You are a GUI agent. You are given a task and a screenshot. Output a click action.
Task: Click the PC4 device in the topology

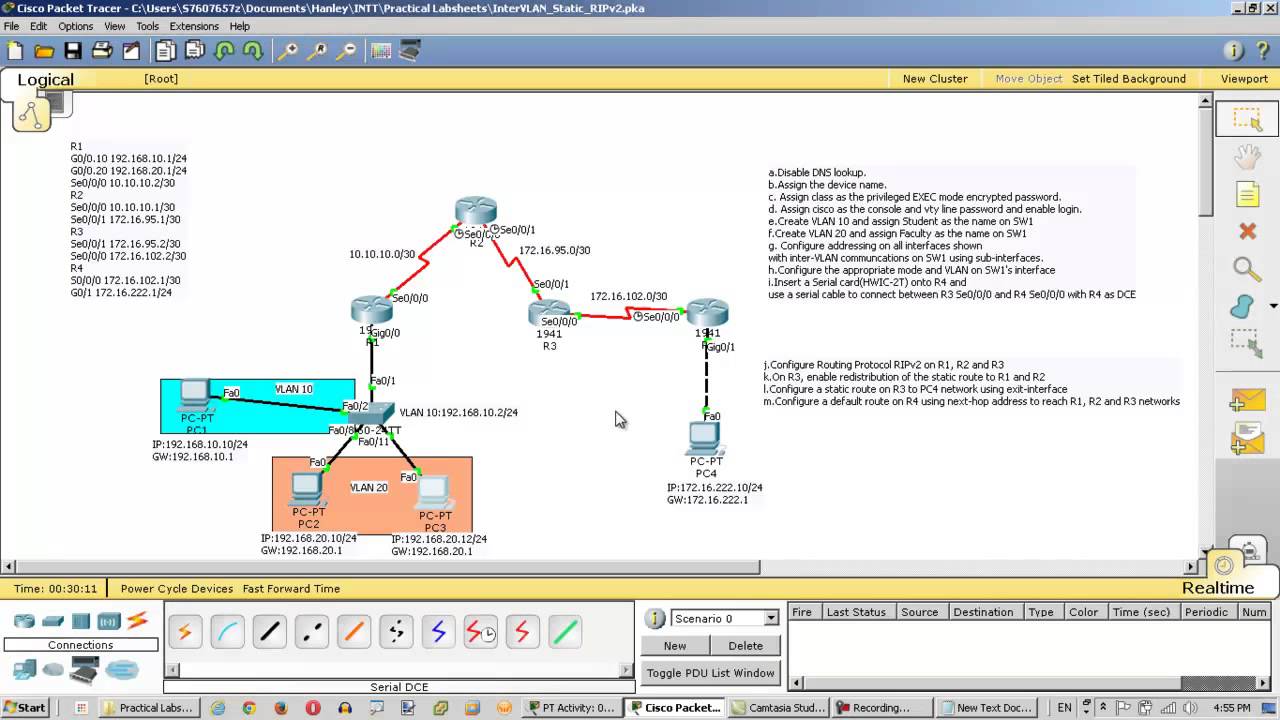tap(705, 438)
